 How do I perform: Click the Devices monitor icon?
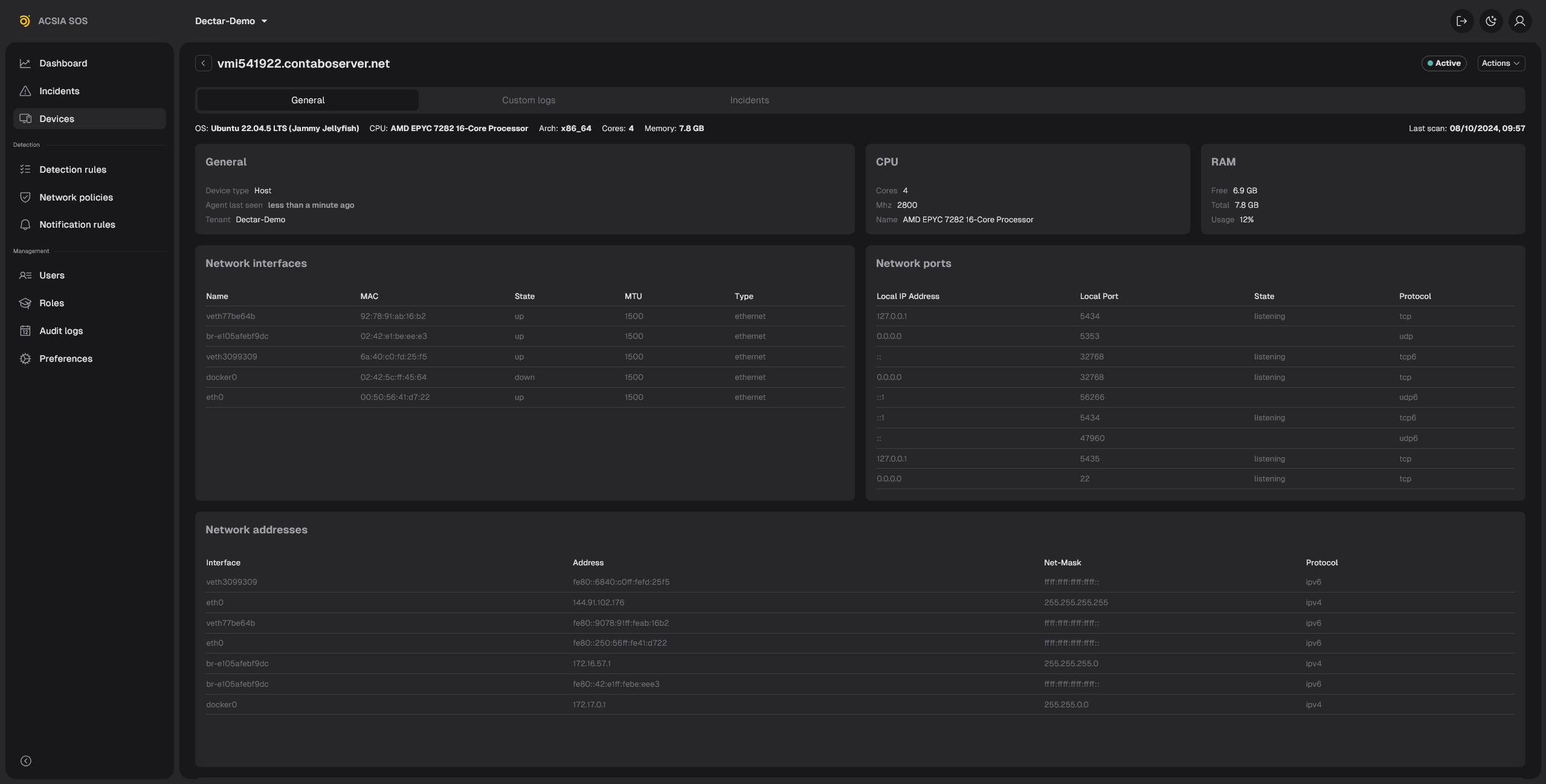[x=25, y=119]
